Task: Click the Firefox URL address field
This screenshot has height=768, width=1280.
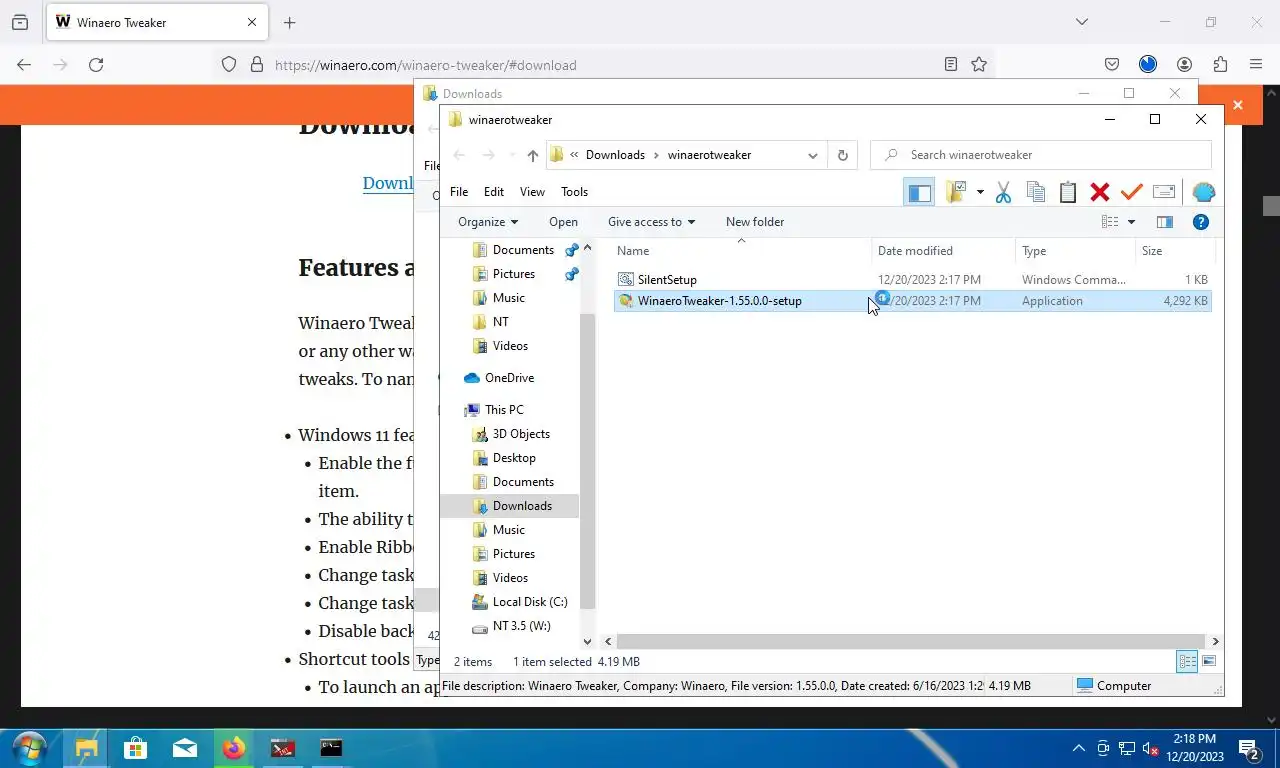Action: pos(604,65)
